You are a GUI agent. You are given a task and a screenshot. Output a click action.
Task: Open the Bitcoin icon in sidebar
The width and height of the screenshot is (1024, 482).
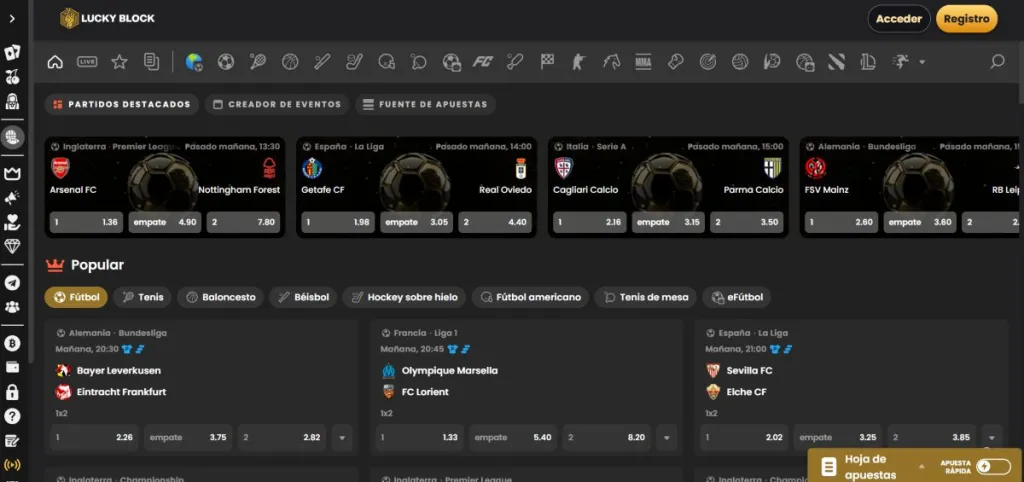tap(12, 344)
